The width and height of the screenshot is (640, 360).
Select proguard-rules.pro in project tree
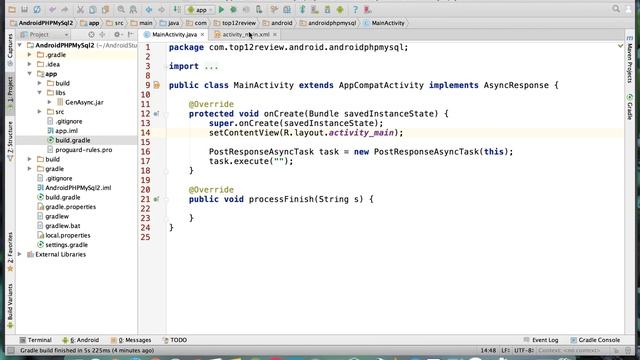(80, 150)
